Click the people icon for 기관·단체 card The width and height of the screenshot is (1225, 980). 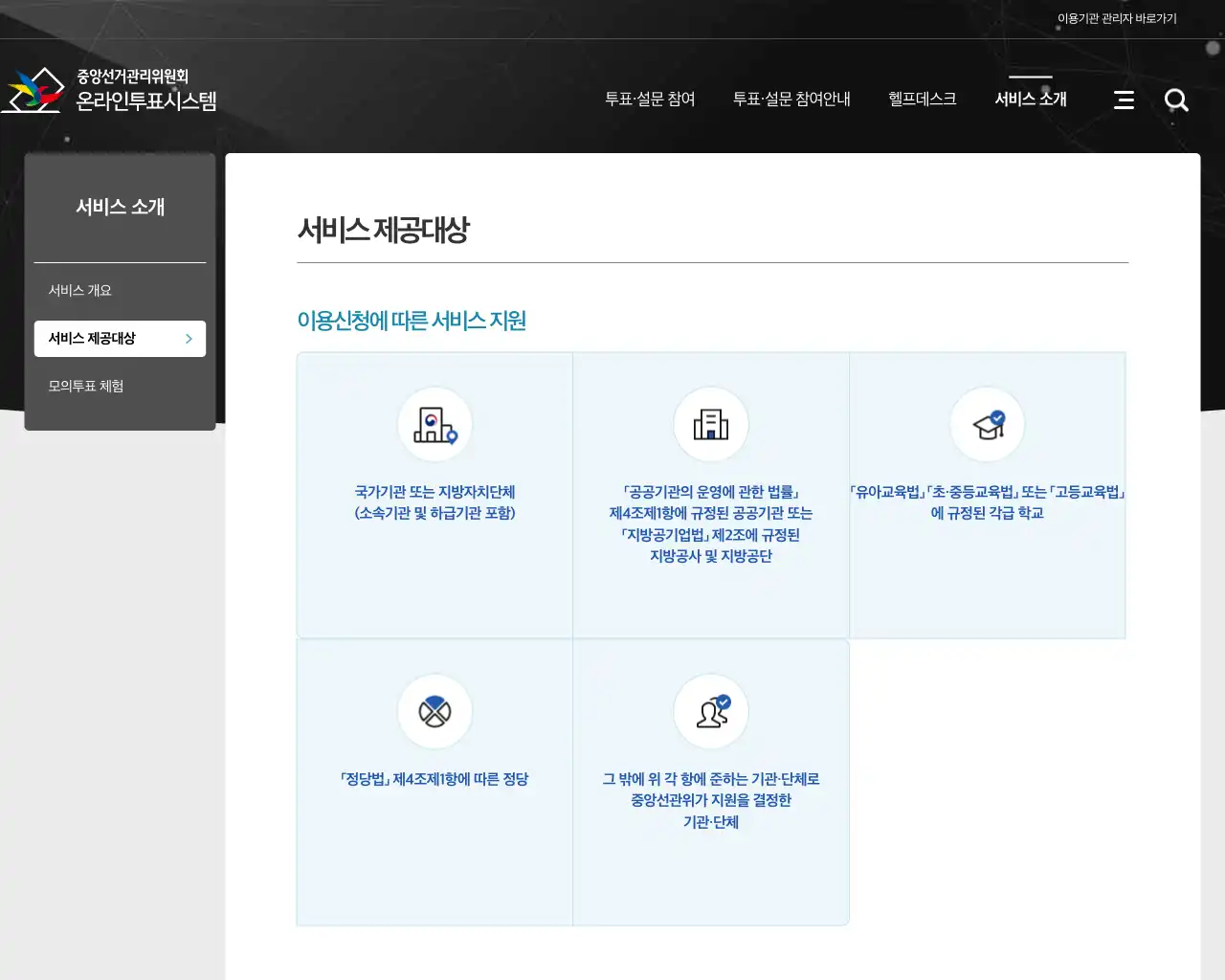(x=711, y=711)
